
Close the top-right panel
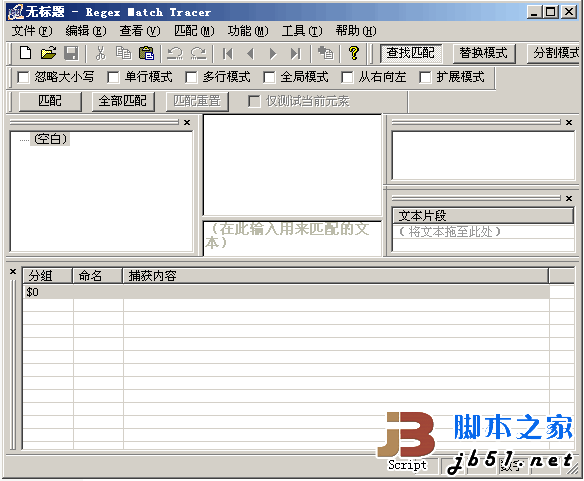569,122
